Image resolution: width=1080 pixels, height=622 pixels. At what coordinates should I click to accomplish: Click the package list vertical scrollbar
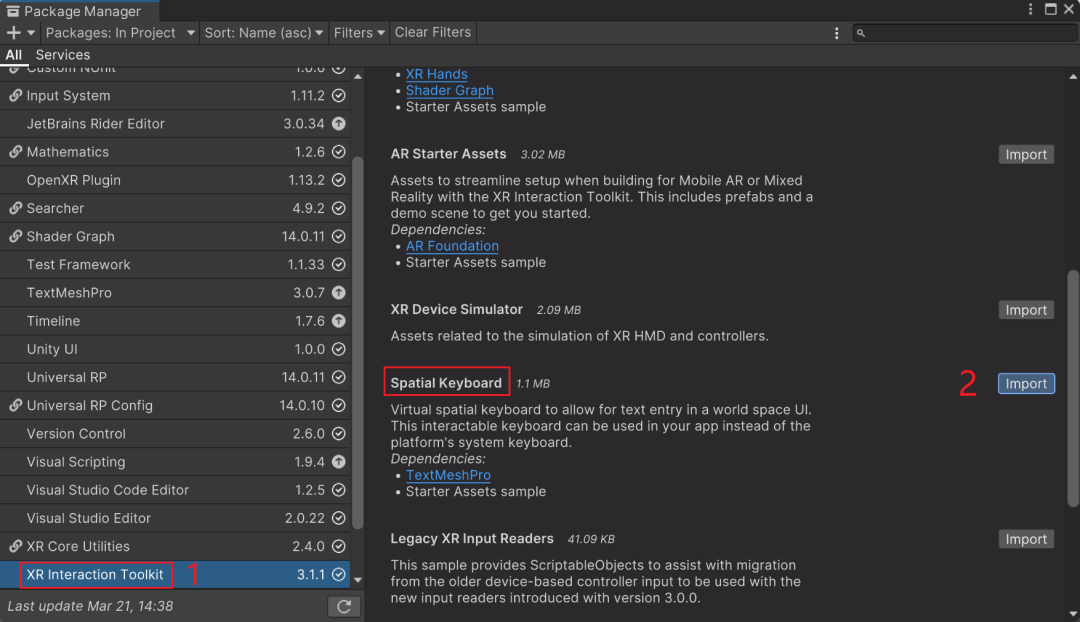pos(357,343)
